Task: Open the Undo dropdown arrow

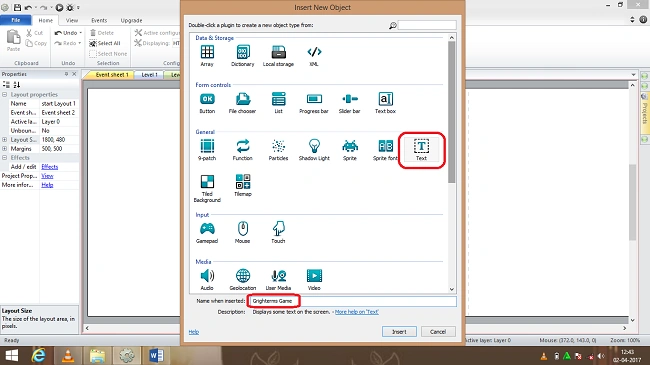Action: (x=80, y=33)
